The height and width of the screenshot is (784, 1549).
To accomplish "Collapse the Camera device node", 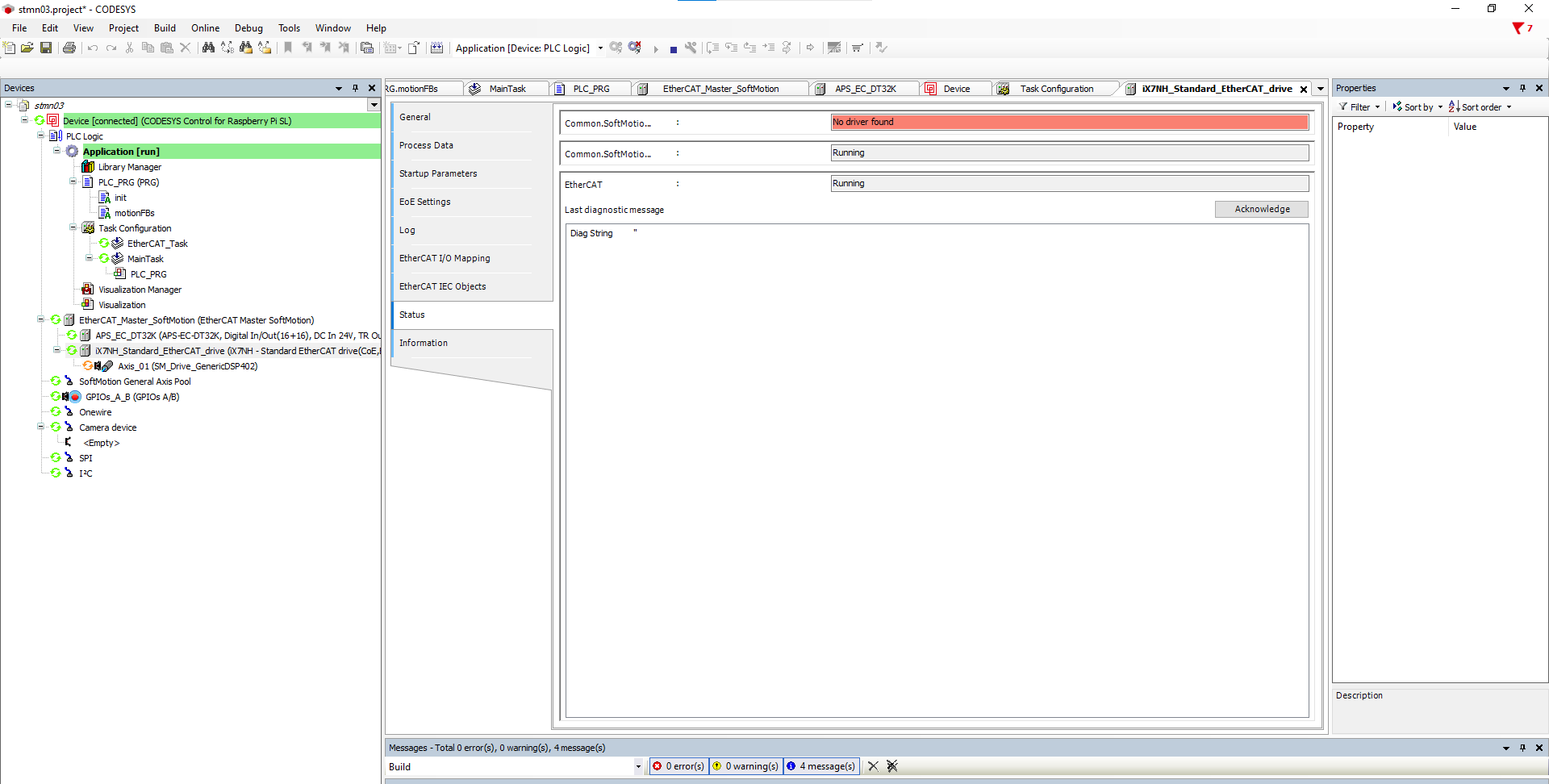I will coord(40,427).
